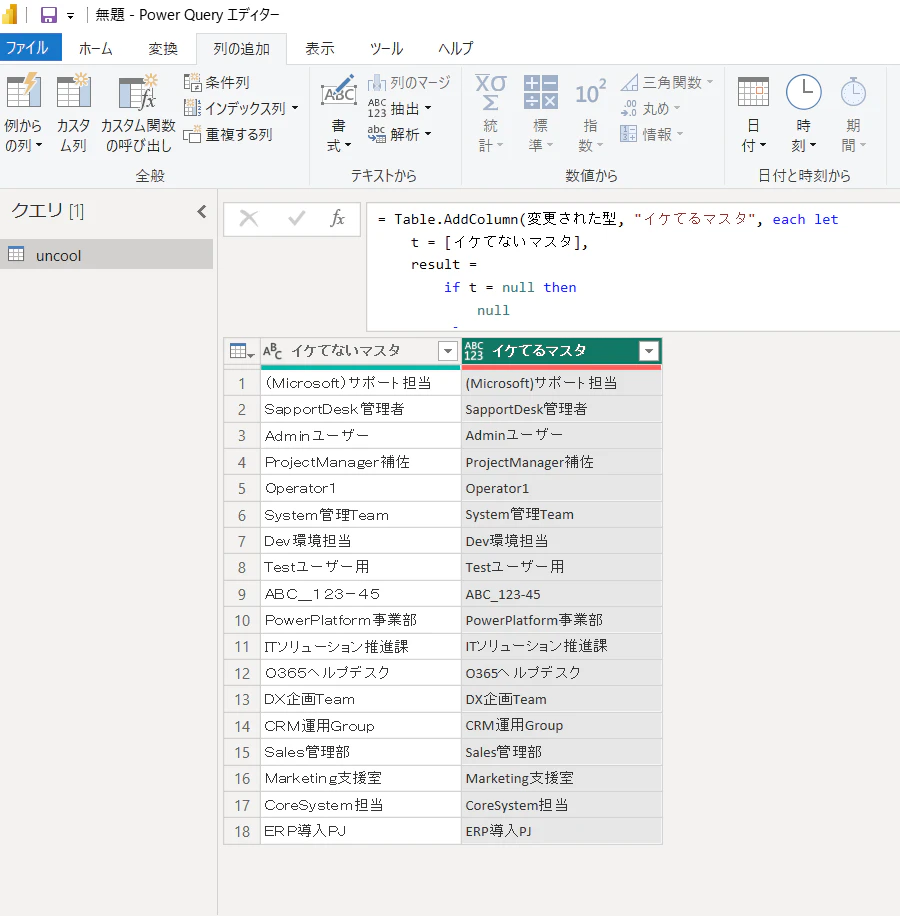Click Dev環境担当 in イケてるマスタ column

coord(561,541)
